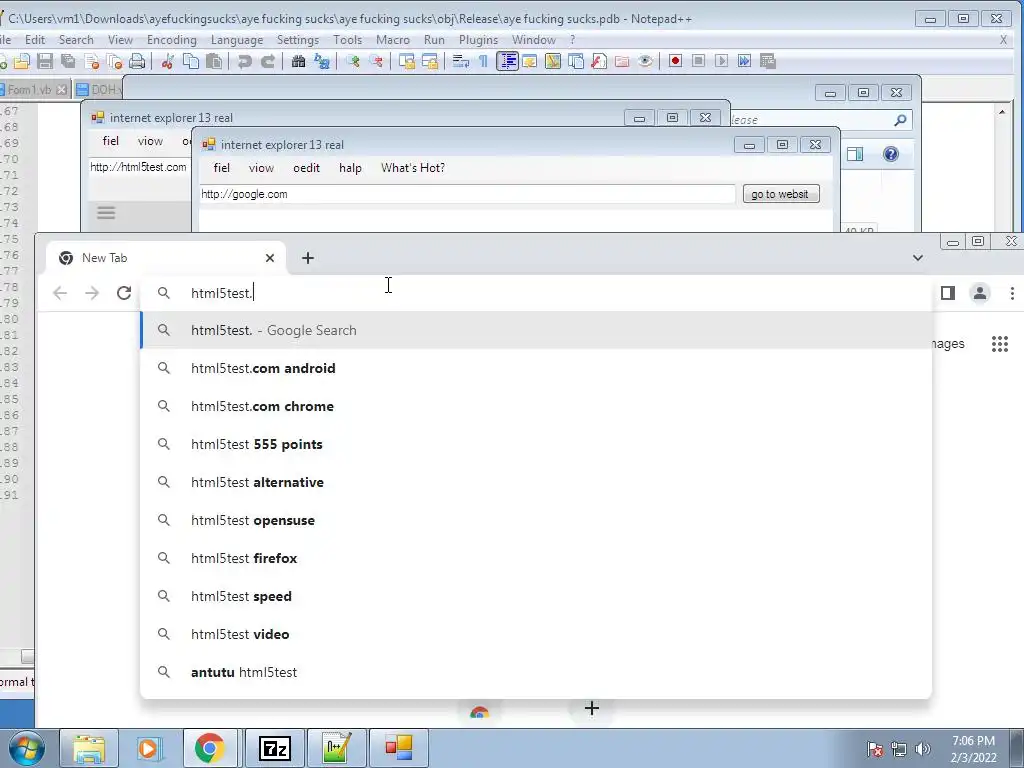Open fiel menu in front internet explorer window
Screen dimensions: 1024x768
(x=221, y=168)
